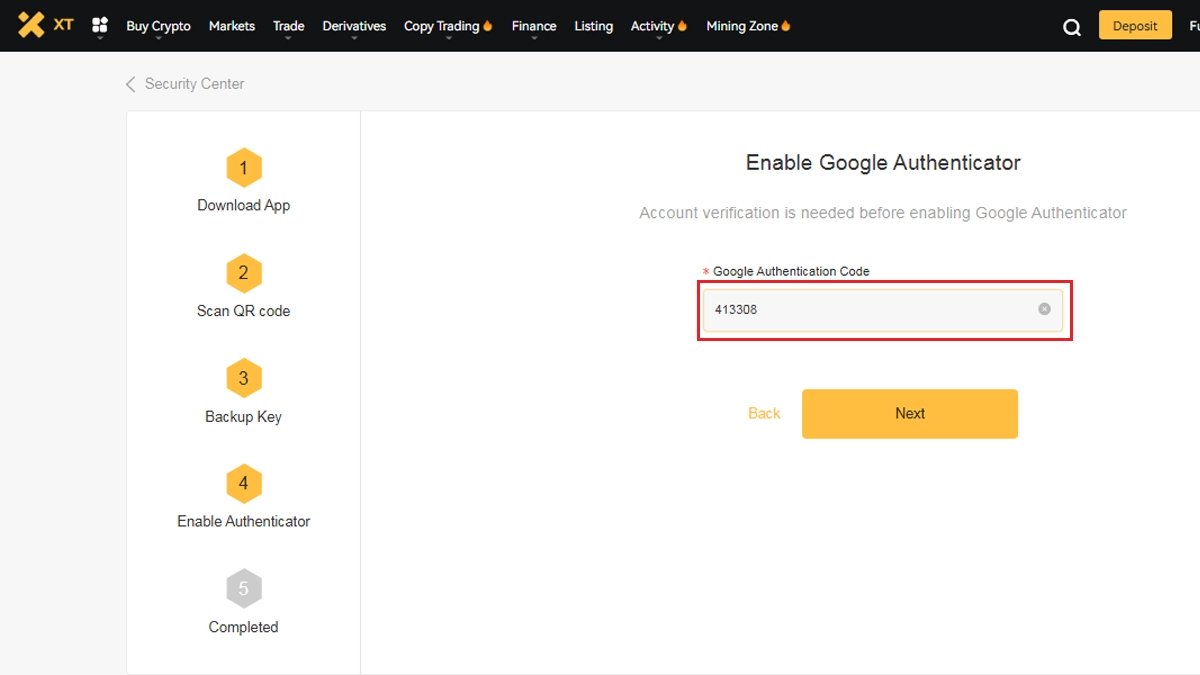Screen dimensions: 1200x675
Task: Open the apps grid menu icon
Action: pos(99,26)
